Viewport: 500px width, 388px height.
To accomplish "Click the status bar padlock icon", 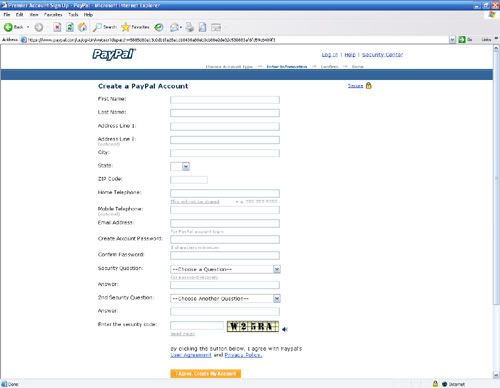I will (435, 384).
